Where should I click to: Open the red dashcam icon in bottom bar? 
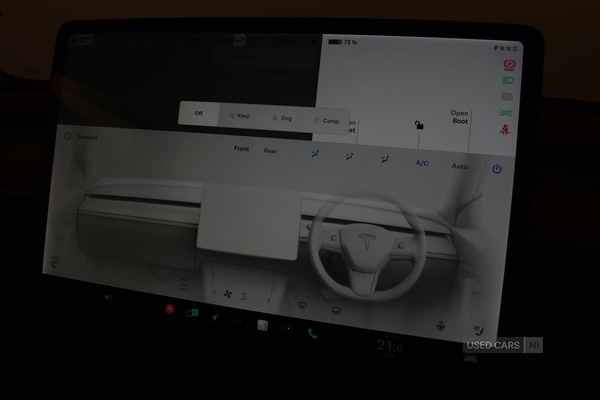(170, 309)
